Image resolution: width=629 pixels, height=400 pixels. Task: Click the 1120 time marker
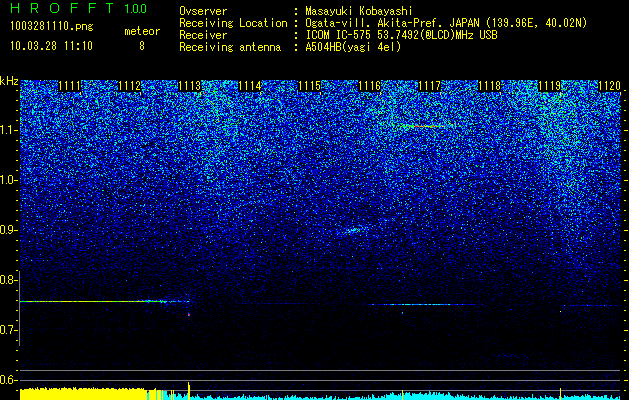609,86
